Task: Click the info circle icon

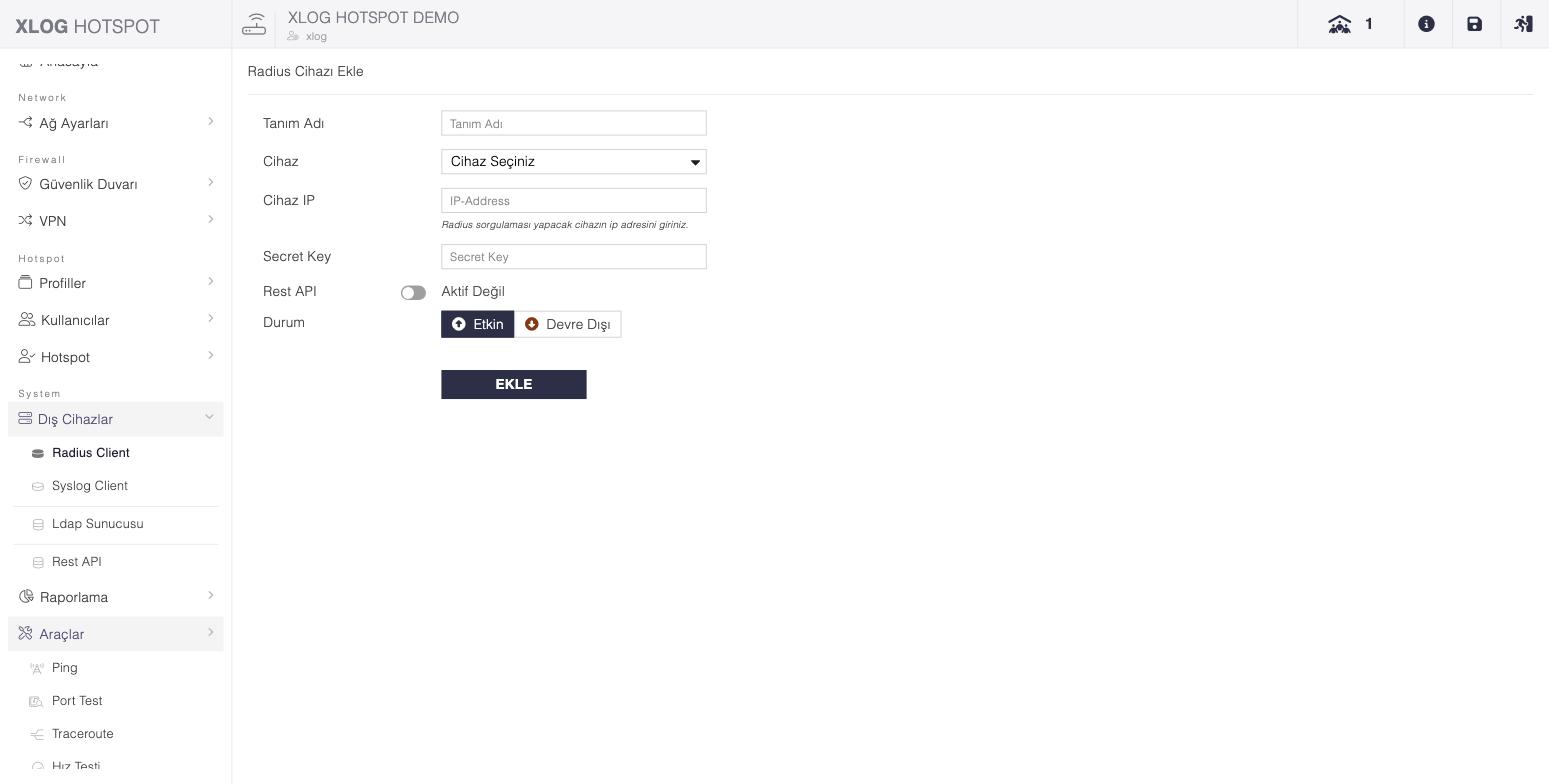Action: click(1426, 24)
